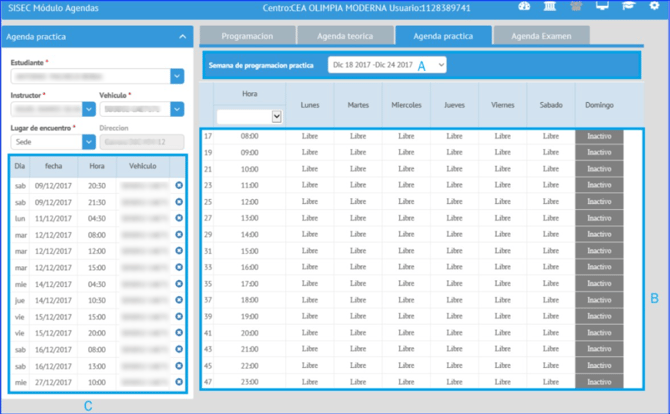This screenshot has height=414, width=670.
Task: Open the settings gear icon in header
Action: tap(653, 7)
